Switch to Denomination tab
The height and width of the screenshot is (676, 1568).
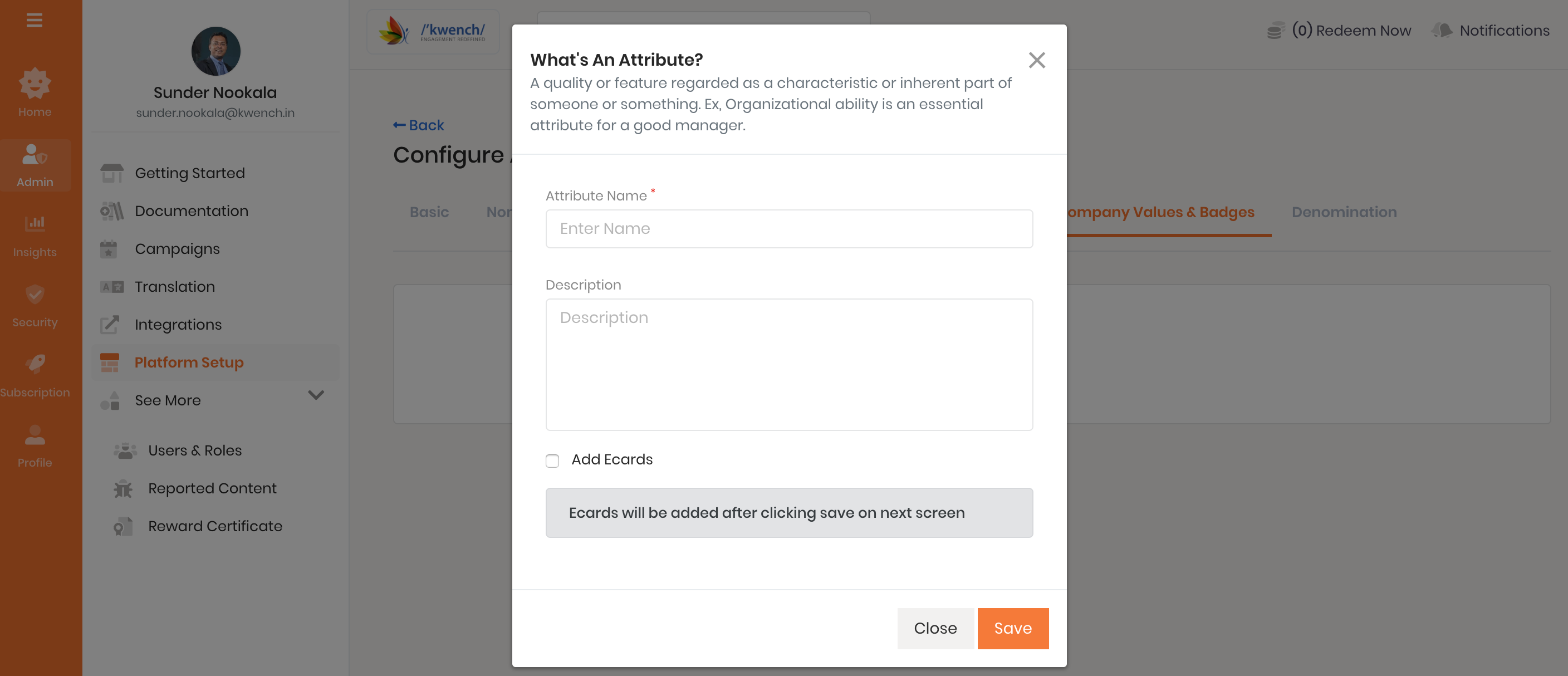(x=1344, y=212)
